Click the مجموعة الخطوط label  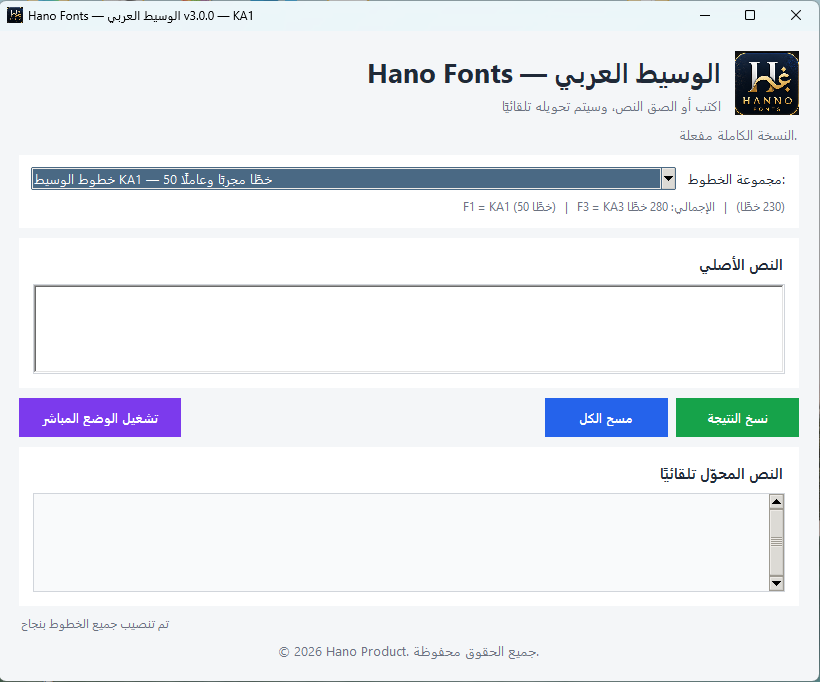pyautogui.click(x=736, y=179)
